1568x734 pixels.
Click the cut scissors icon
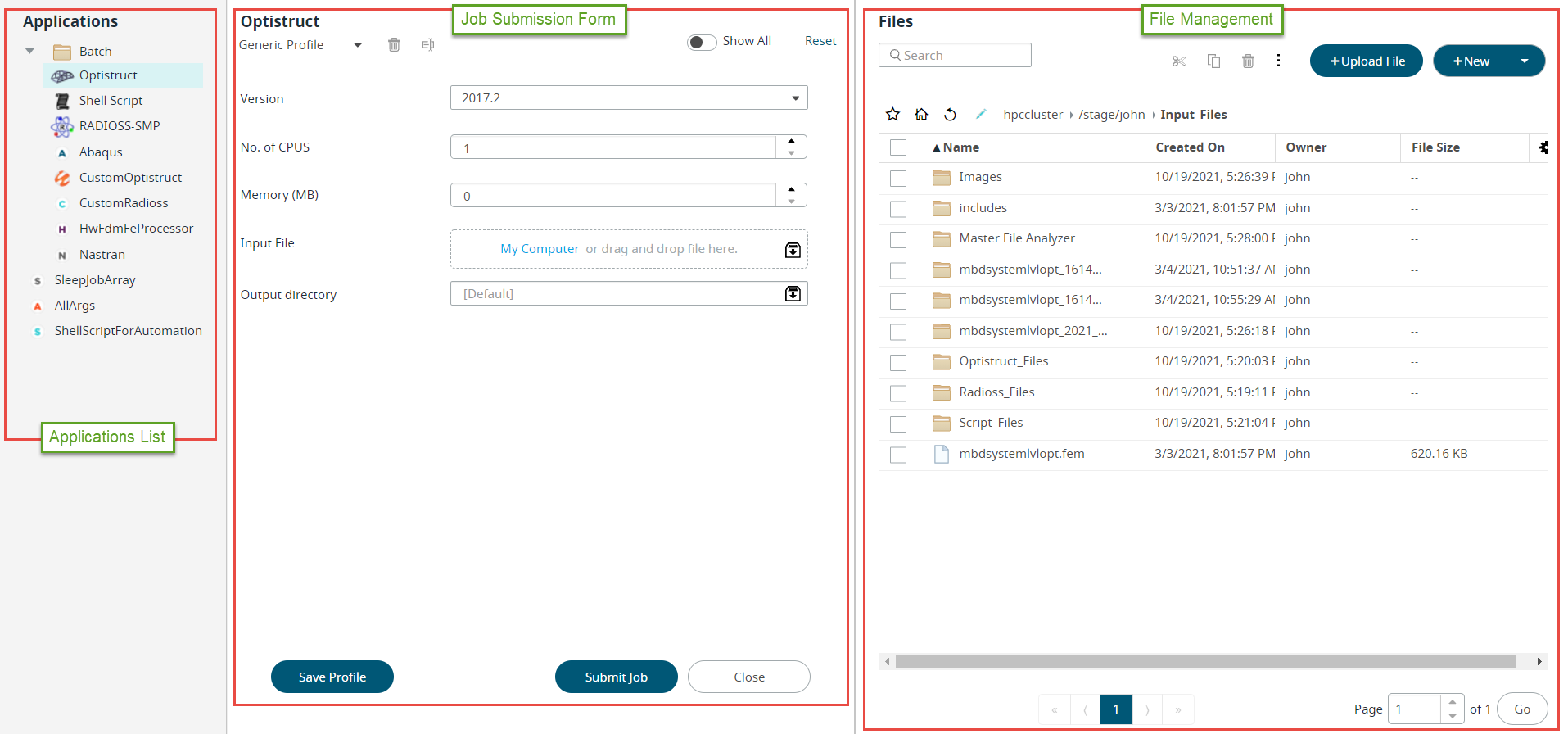(x=1179, y=61)
